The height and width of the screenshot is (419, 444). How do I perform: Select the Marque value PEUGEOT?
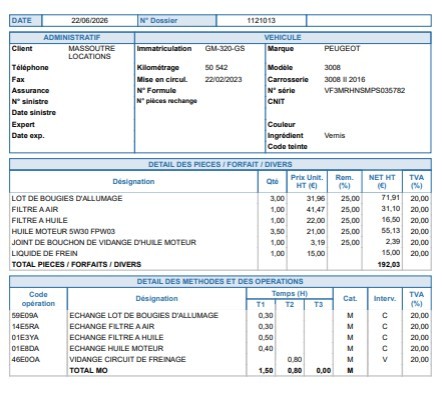342,48
